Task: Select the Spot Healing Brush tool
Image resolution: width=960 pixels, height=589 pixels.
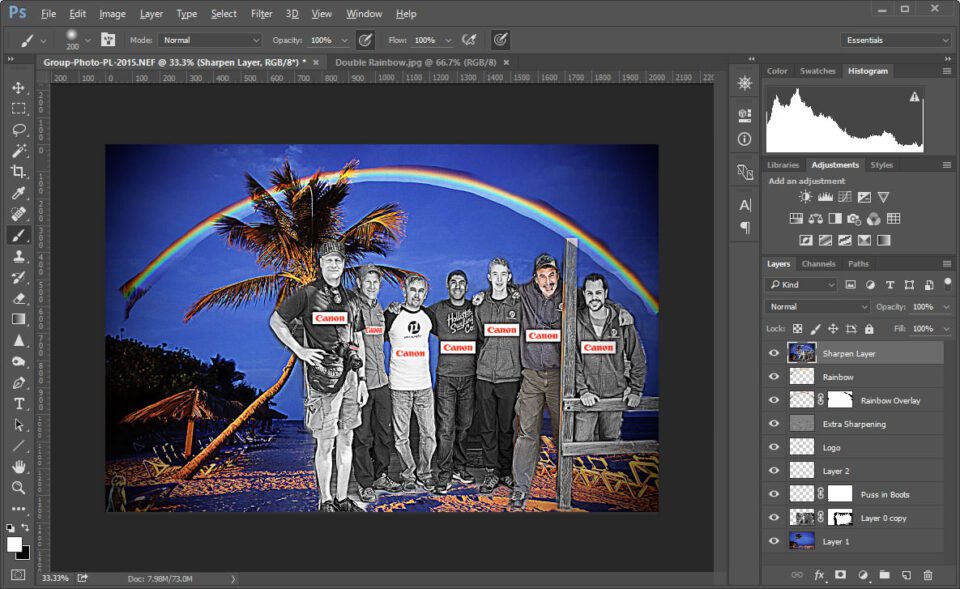Action: tap(18, 214)
